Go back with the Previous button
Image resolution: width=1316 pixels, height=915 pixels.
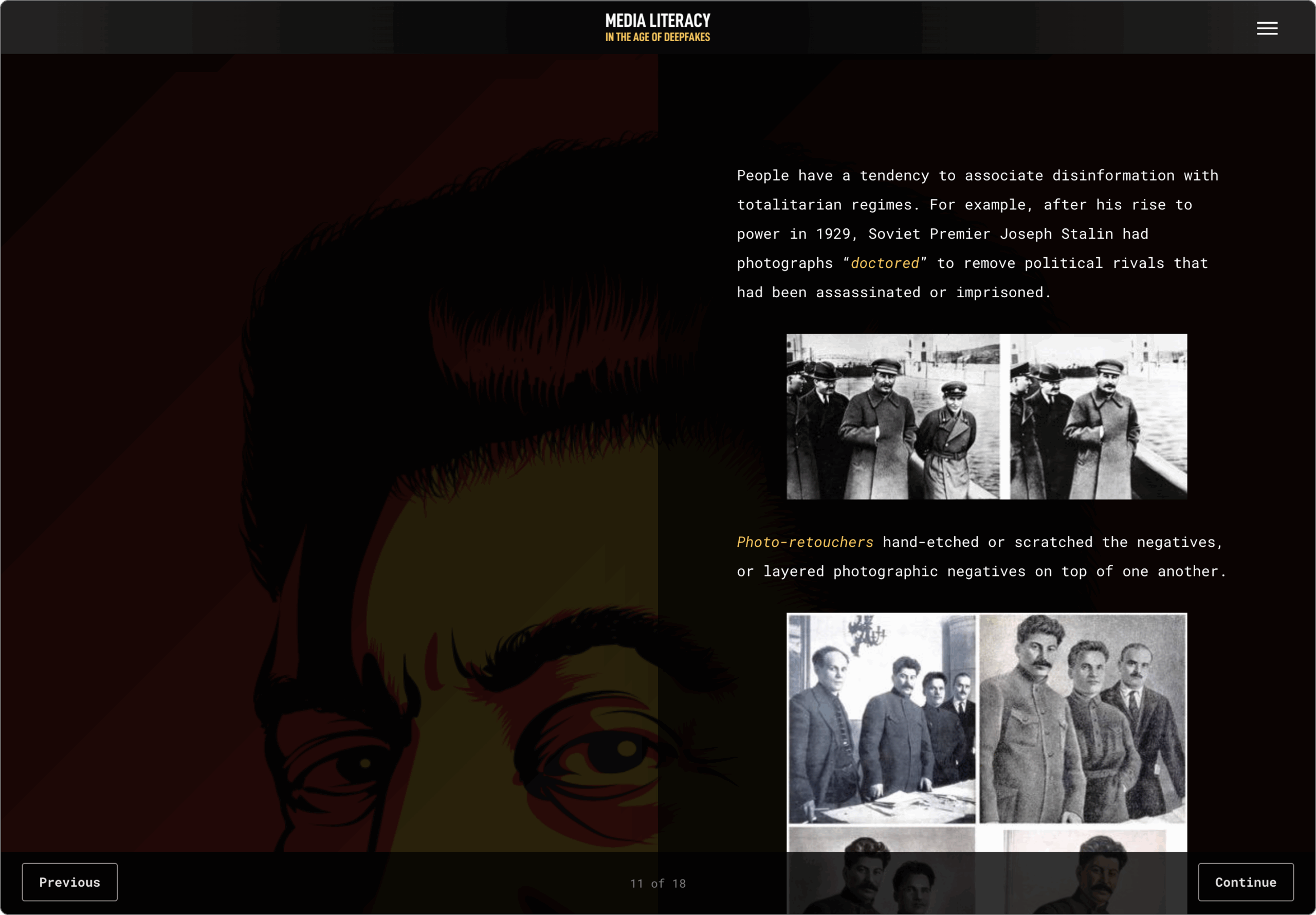69,882
